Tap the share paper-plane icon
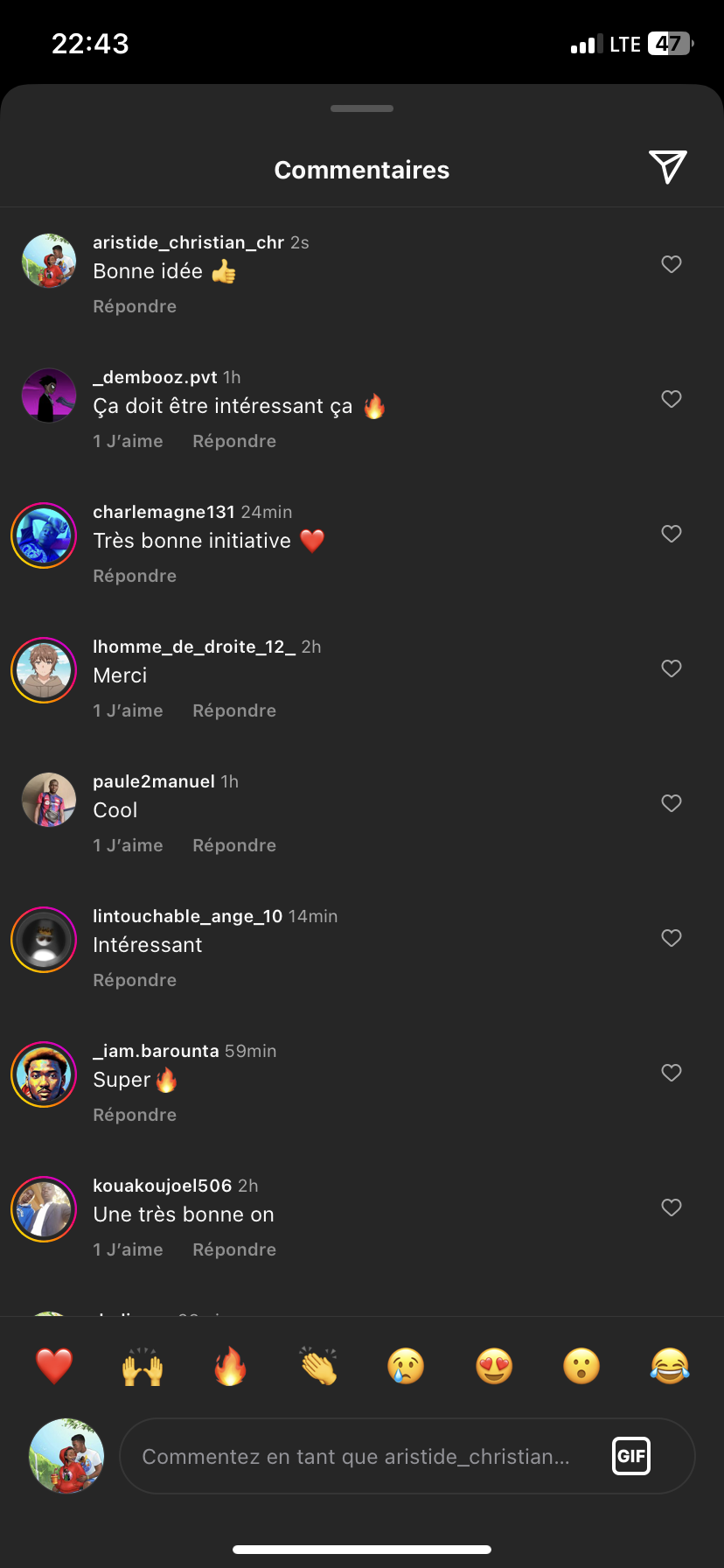Screen dimensions: 724x1568 (x=667, y=167)
